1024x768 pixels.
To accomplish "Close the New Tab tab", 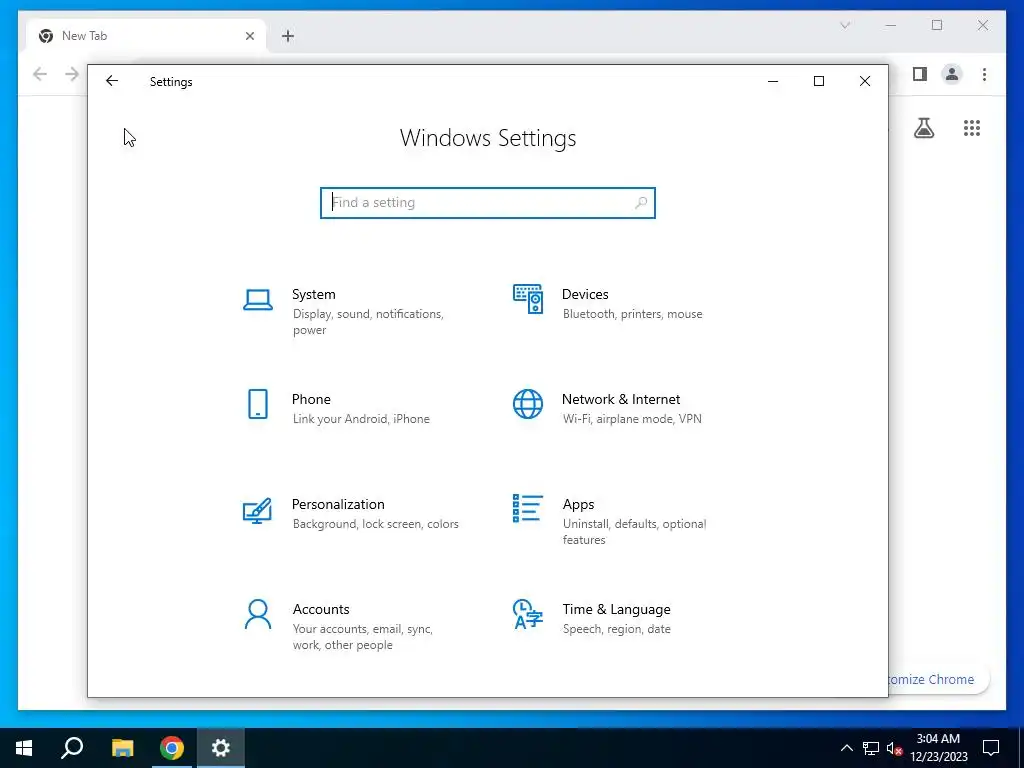I will tap(249, 36).
